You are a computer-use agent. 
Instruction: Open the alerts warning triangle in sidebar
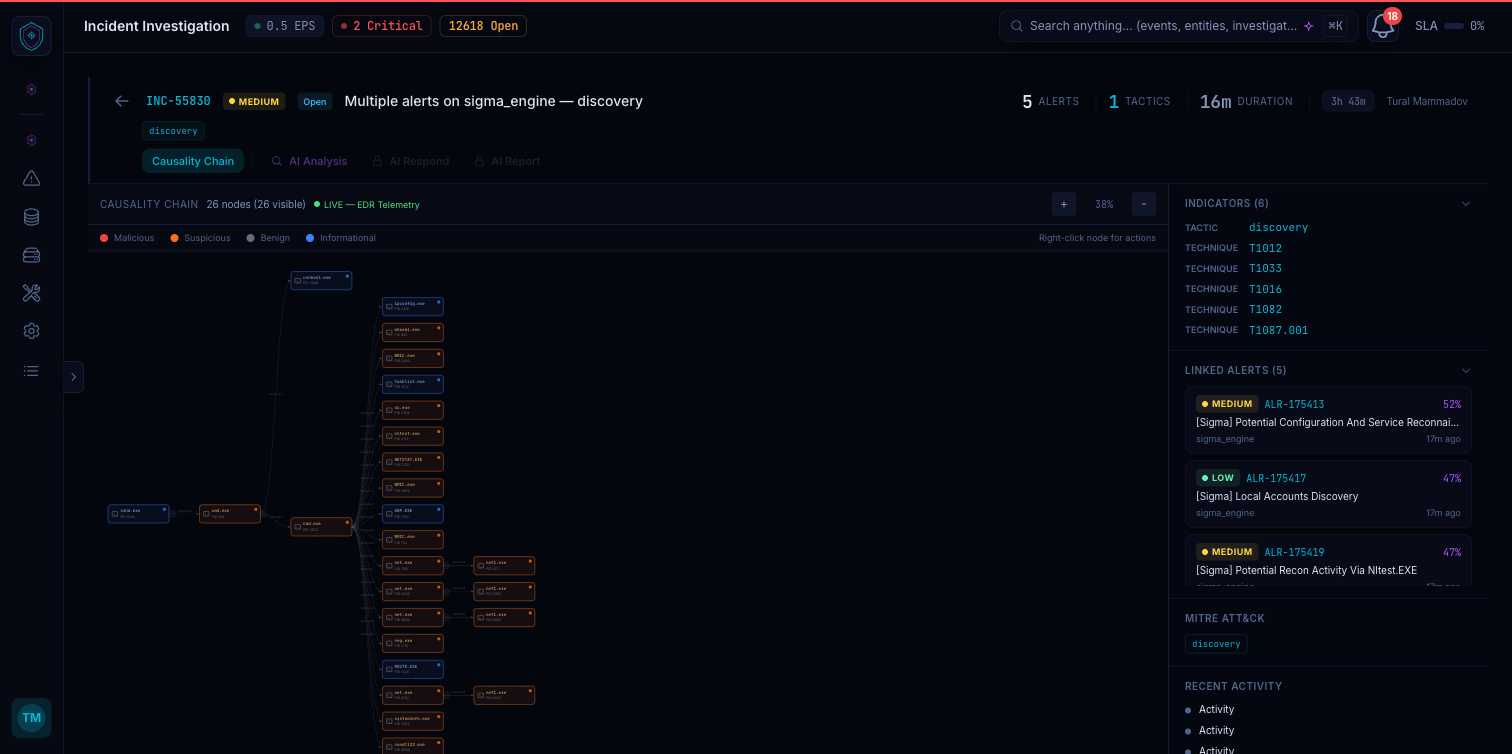31,179
